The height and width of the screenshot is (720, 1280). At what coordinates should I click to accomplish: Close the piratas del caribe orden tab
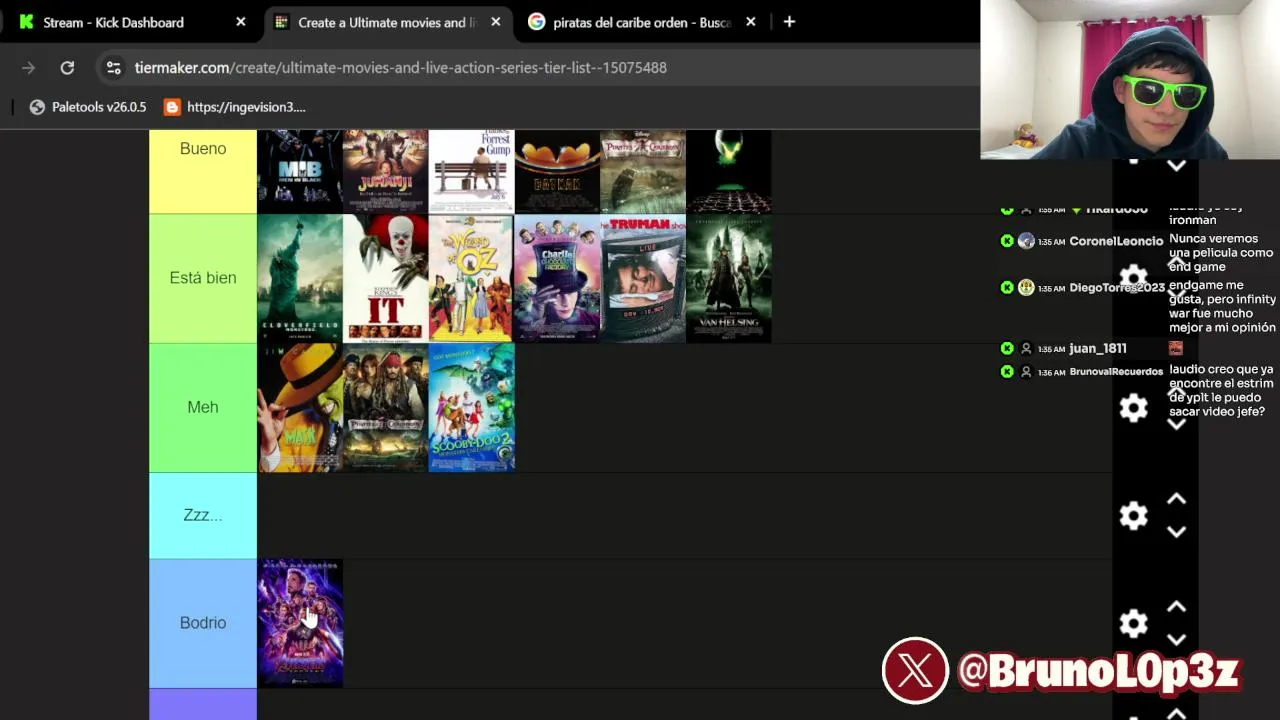pyautogui.click(x=750, y=21)
